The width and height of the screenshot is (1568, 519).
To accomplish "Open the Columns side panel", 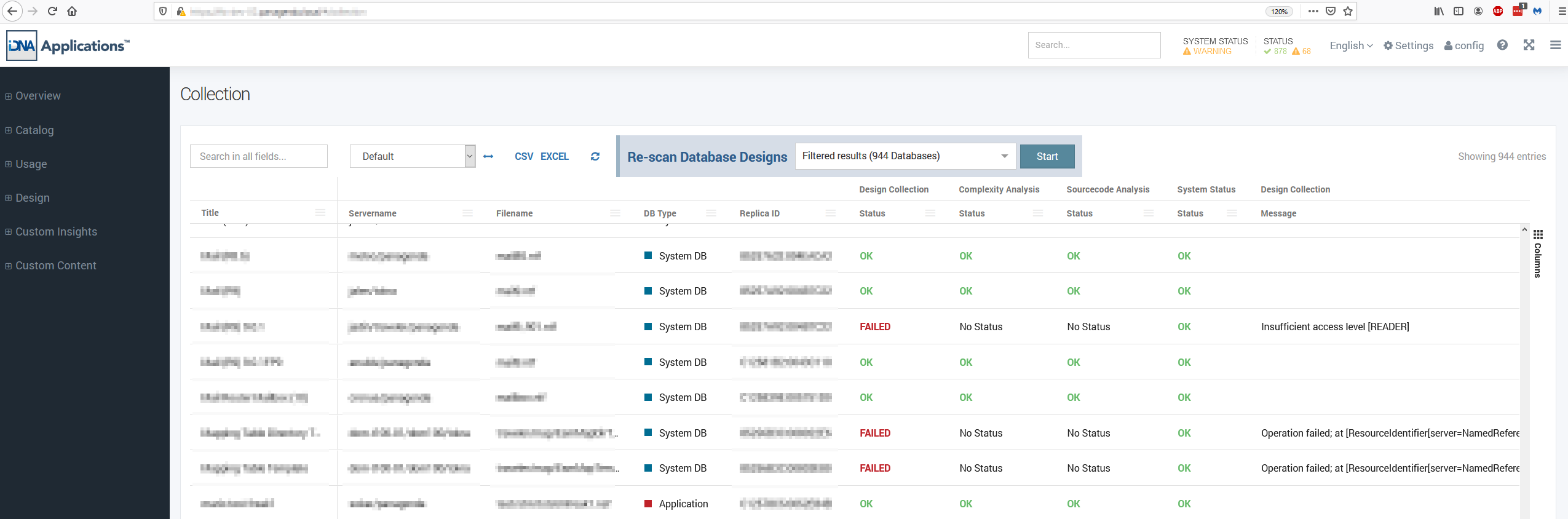I will coord(1538,253).
